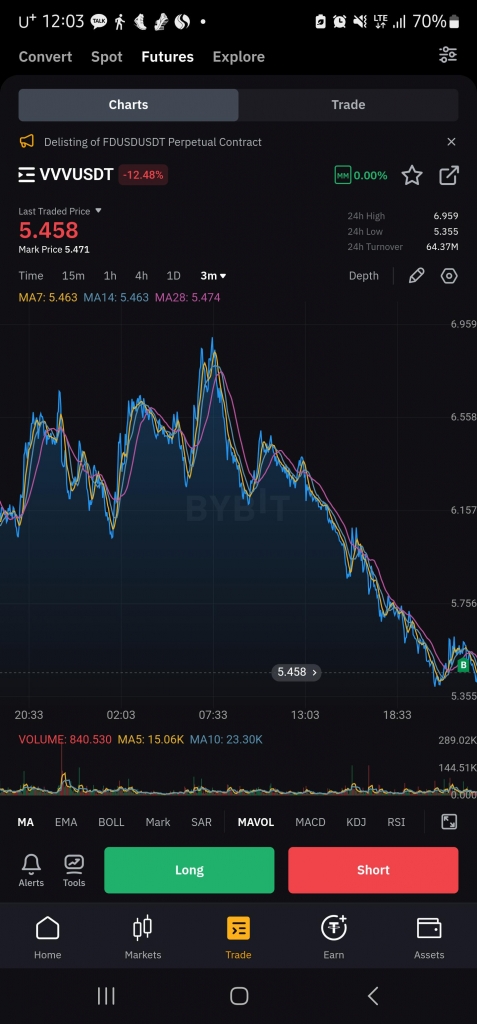The height and width of the screenshot is (1024, 477).
Task: Tap the 24h Turnover 64.37M value
Action: (442, 247)
